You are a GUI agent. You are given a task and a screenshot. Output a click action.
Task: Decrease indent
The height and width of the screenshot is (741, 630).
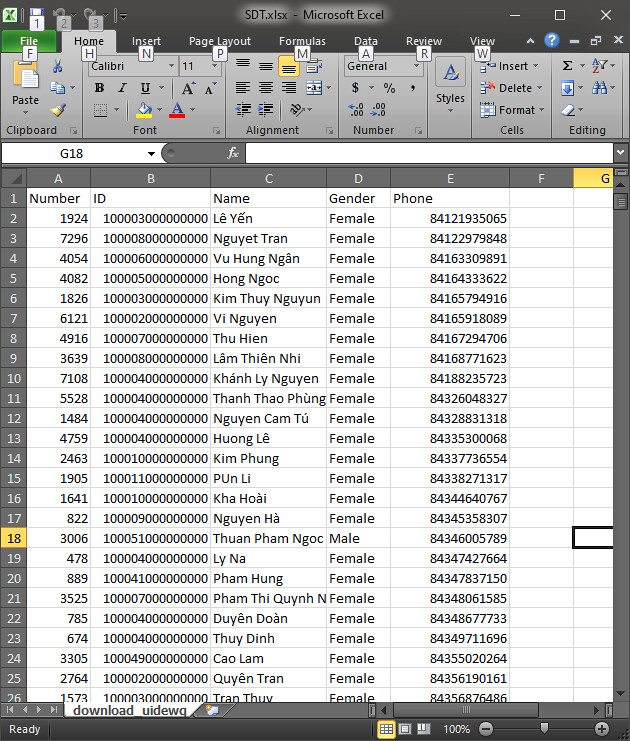[x=243, y=110]
